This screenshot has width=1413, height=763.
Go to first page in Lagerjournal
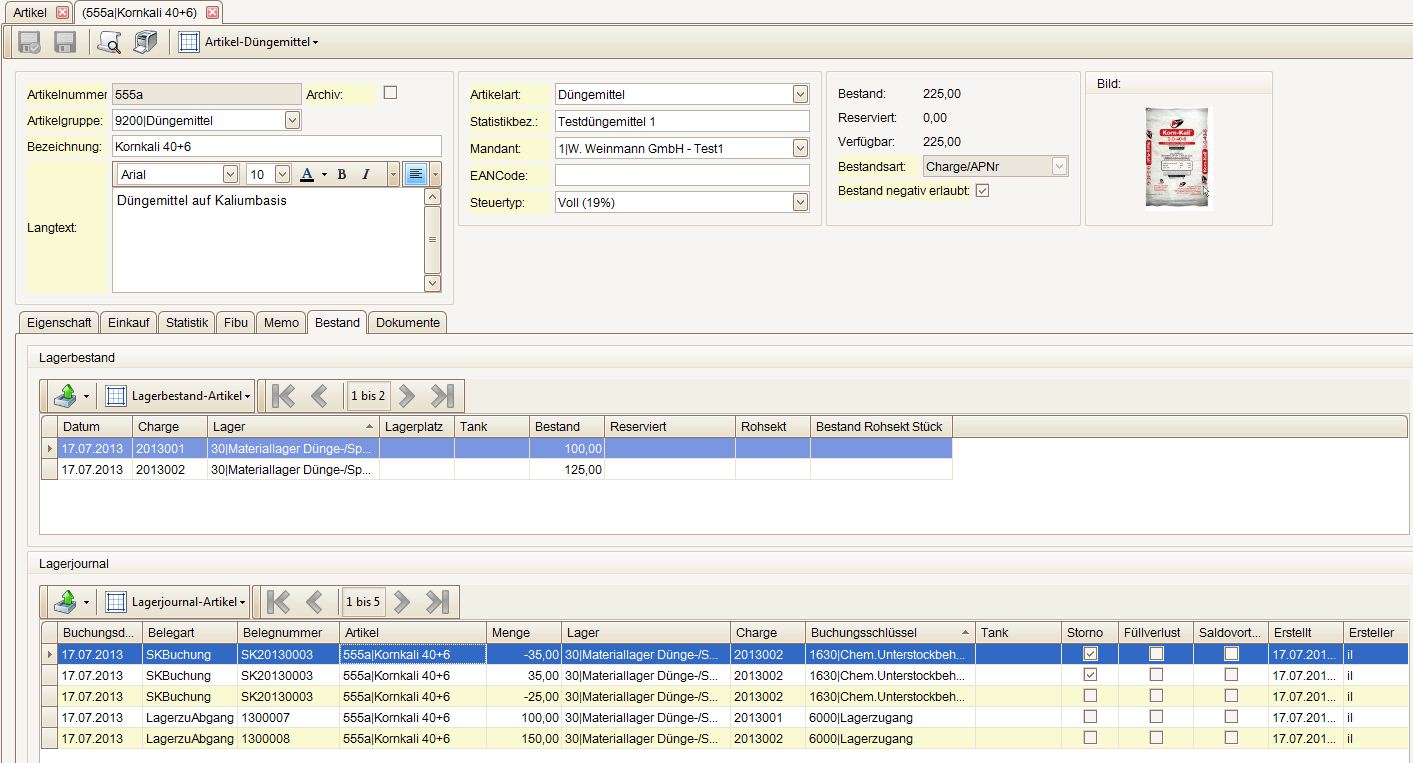(x=279, y=602)
